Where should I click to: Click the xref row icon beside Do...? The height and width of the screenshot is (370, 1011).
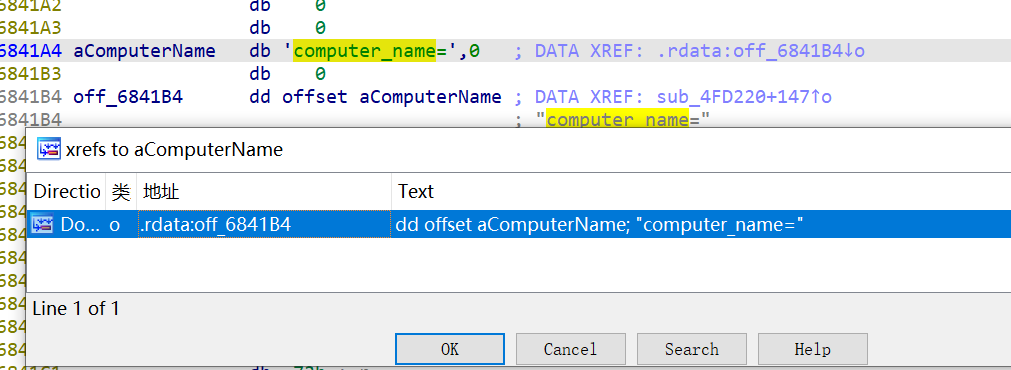pos(43,224)
